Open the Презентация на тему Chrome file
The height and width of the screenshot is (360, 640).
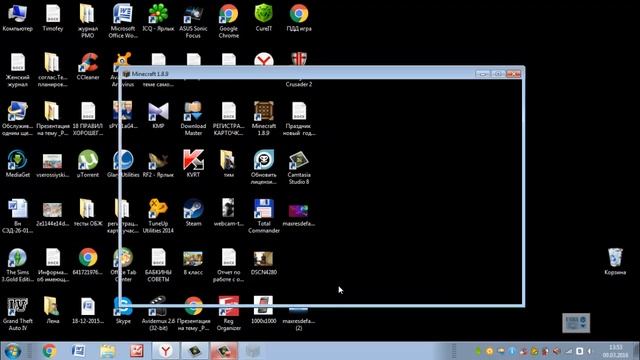tap(193, 313)
